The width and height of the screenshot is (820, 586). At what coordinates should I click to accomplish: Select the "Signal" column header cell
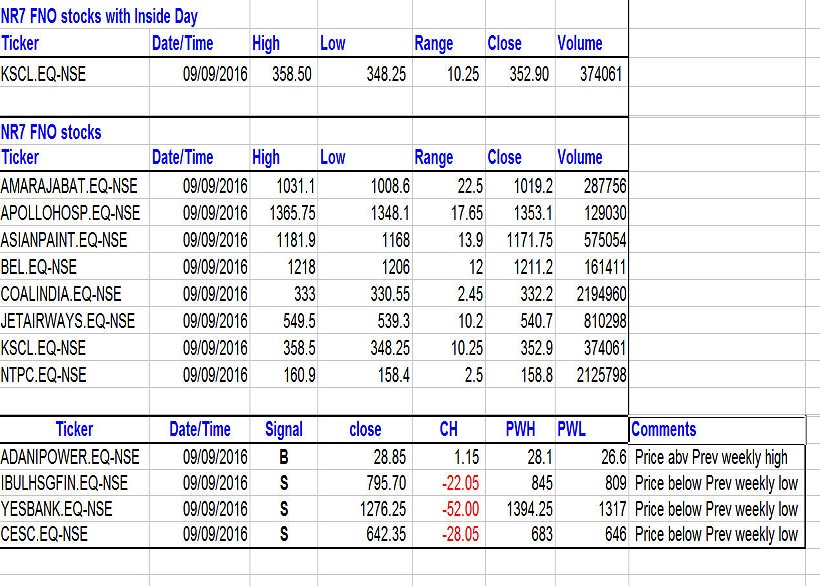coord(284,429)
